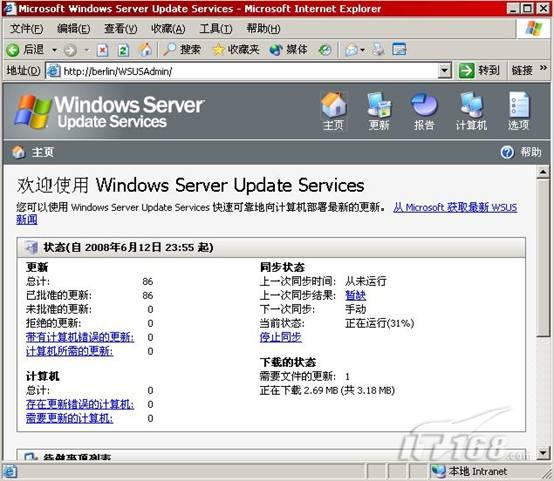Click the 正在下载 2.69 MB (共 3.18 MB) text
The height and width of the screenshot is (481, 554).
(327, 391)
